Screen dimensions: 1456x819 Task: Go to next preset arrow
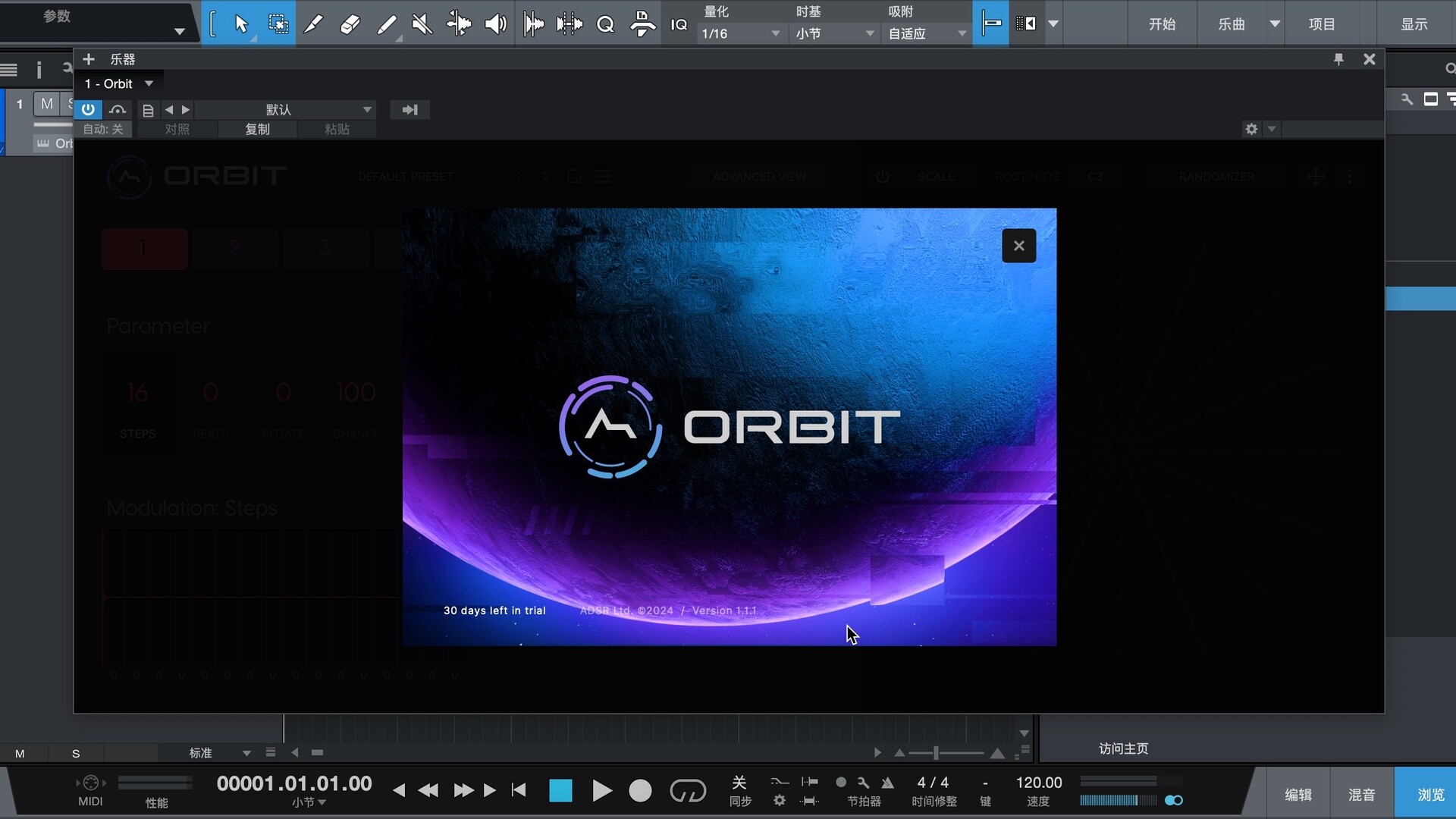click(186, 110)
